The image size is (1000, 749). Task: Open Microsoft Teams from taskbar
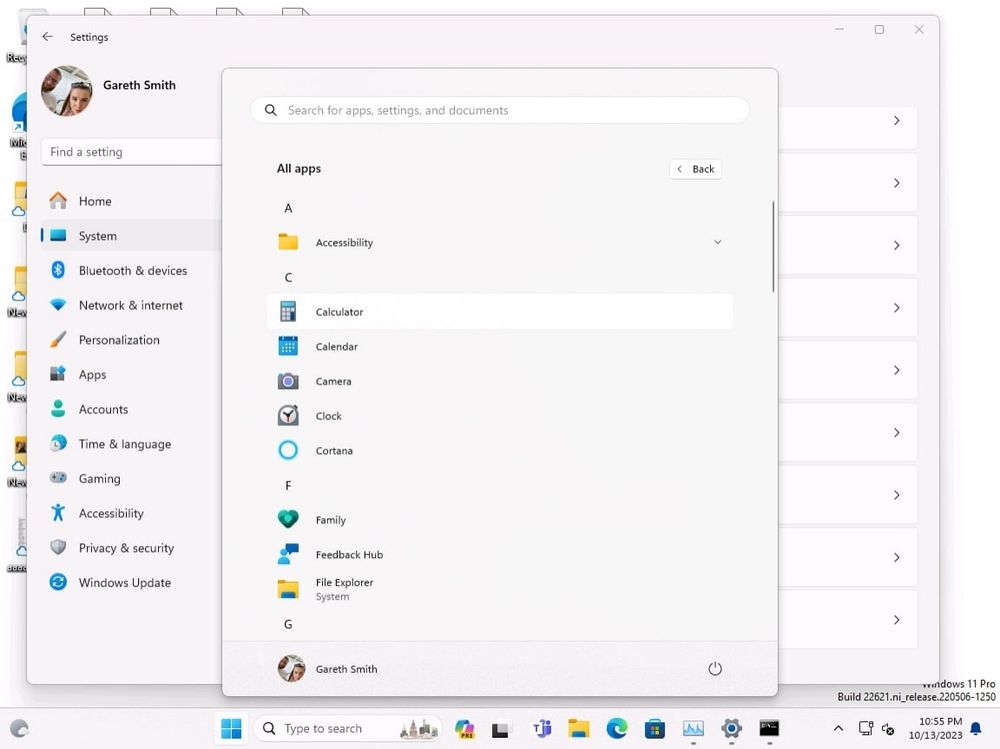(x=541, y=728)
